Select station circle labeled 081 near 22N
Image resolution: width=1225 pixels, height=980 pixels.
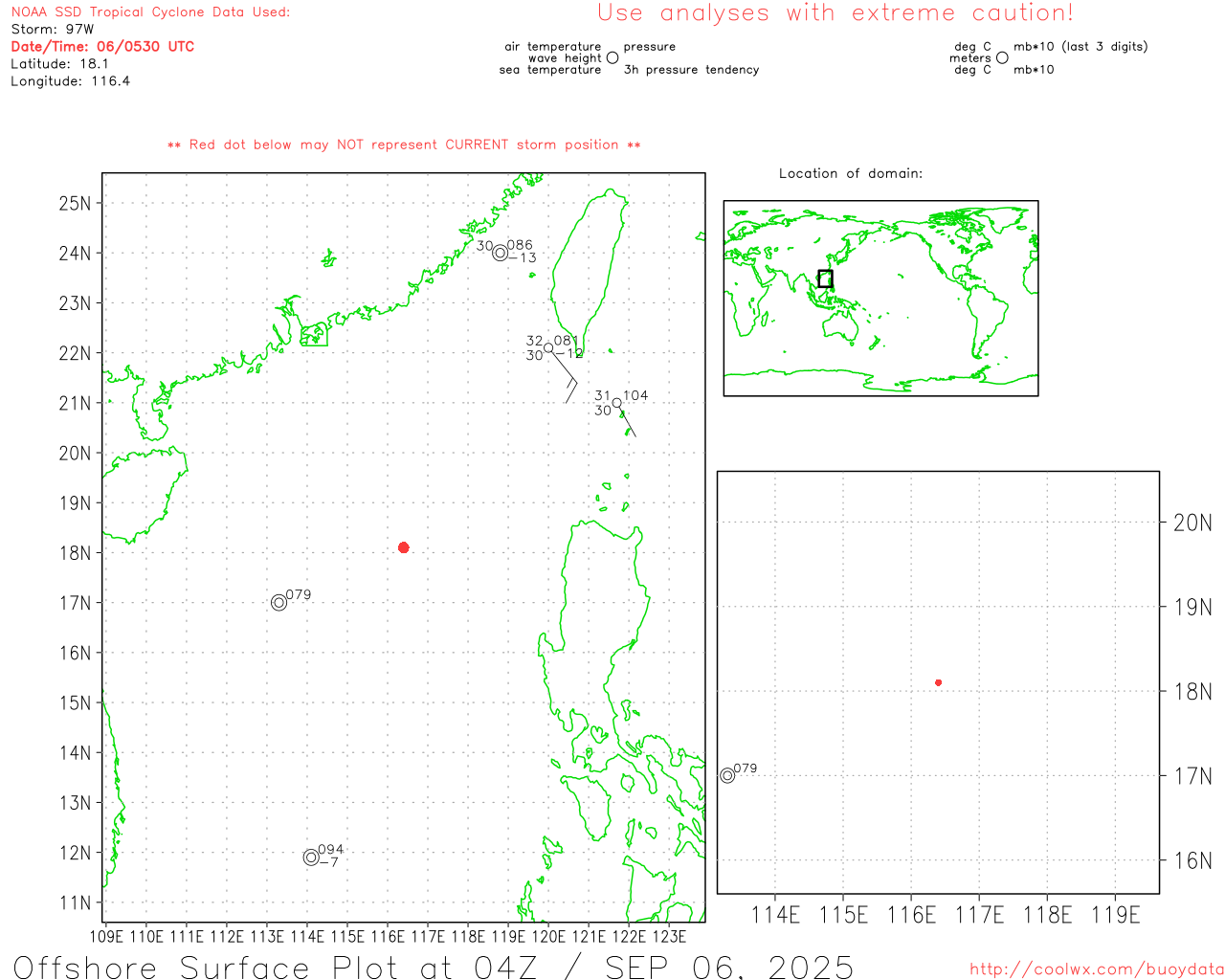pos(548,348)
